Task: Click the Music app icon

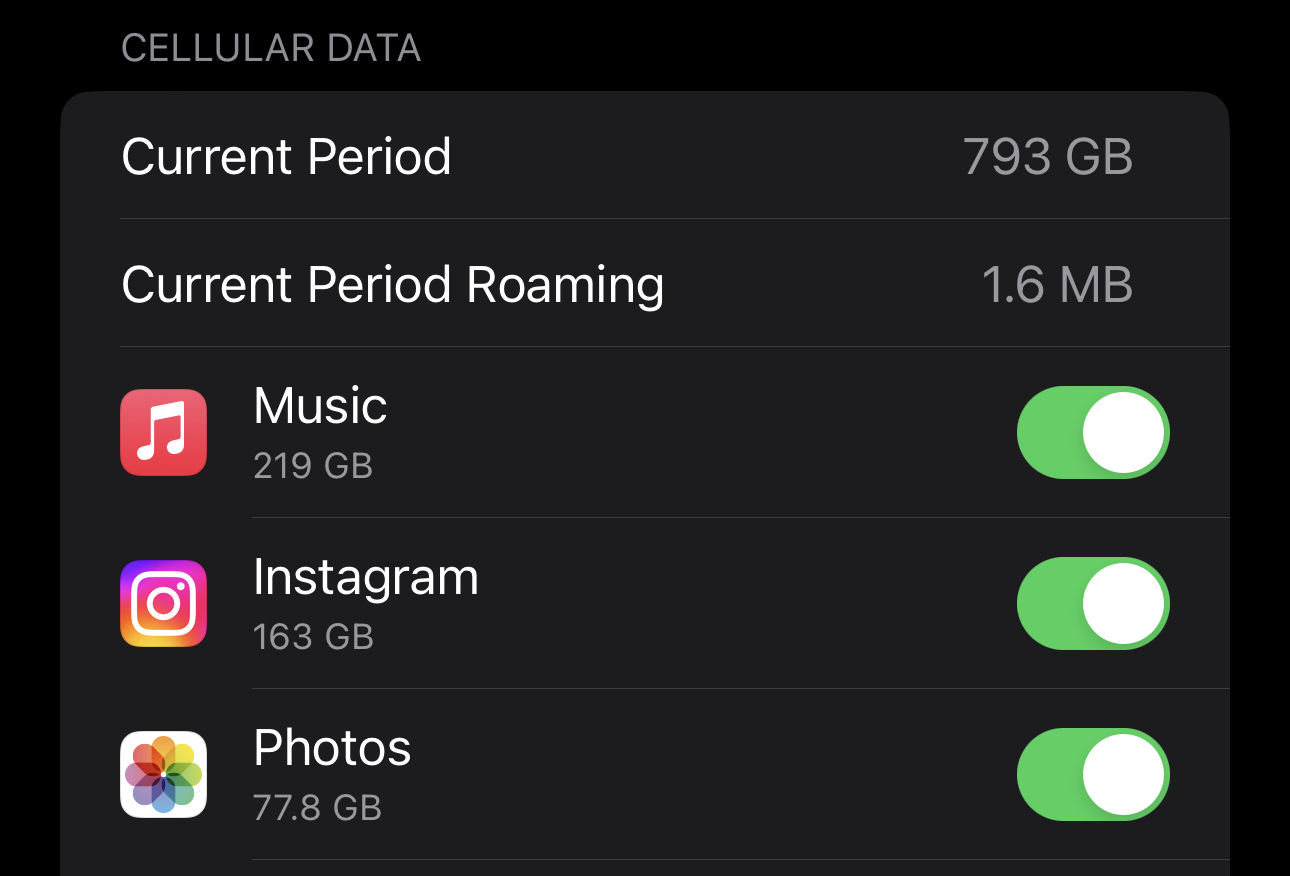Action: point(164,432)
